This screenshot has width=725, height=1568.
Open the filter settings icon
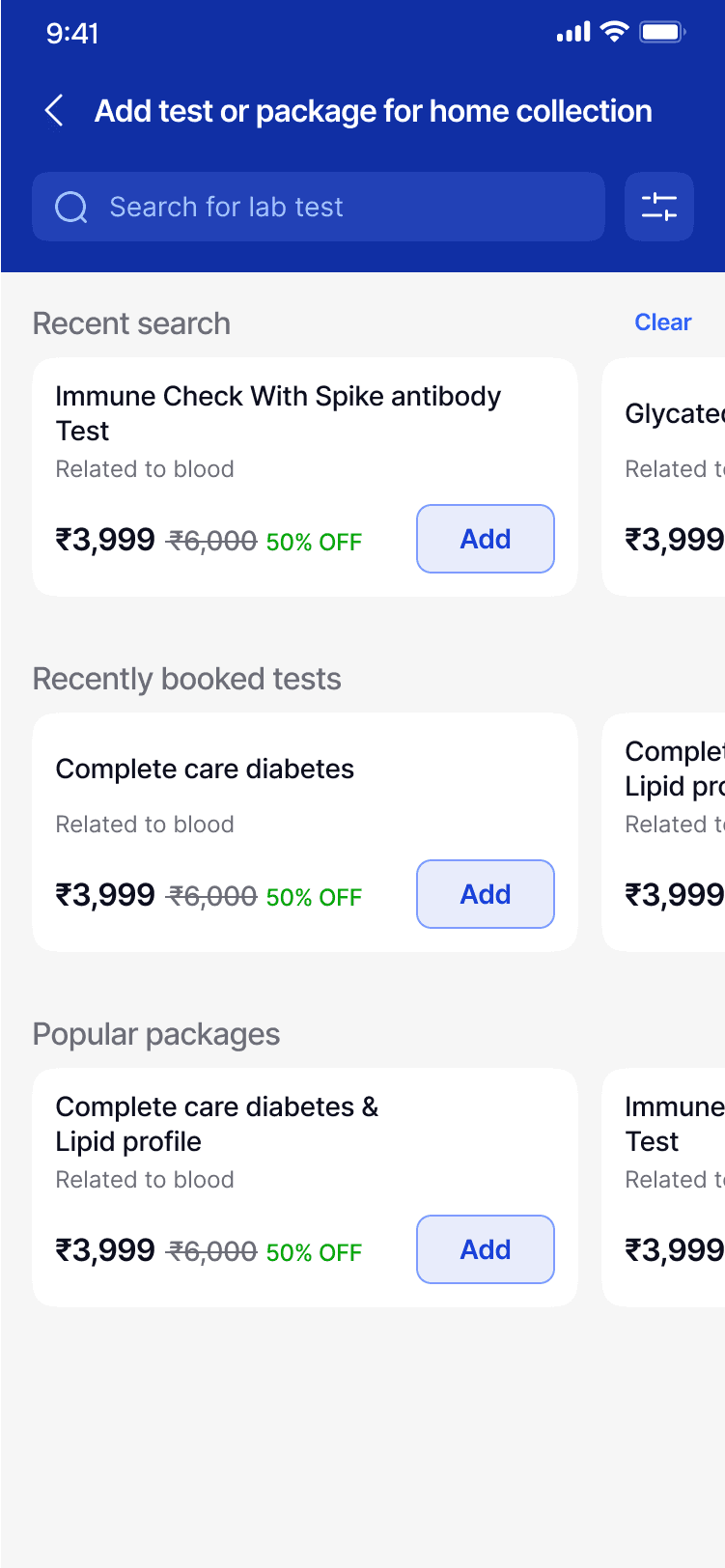coord(659,207)
